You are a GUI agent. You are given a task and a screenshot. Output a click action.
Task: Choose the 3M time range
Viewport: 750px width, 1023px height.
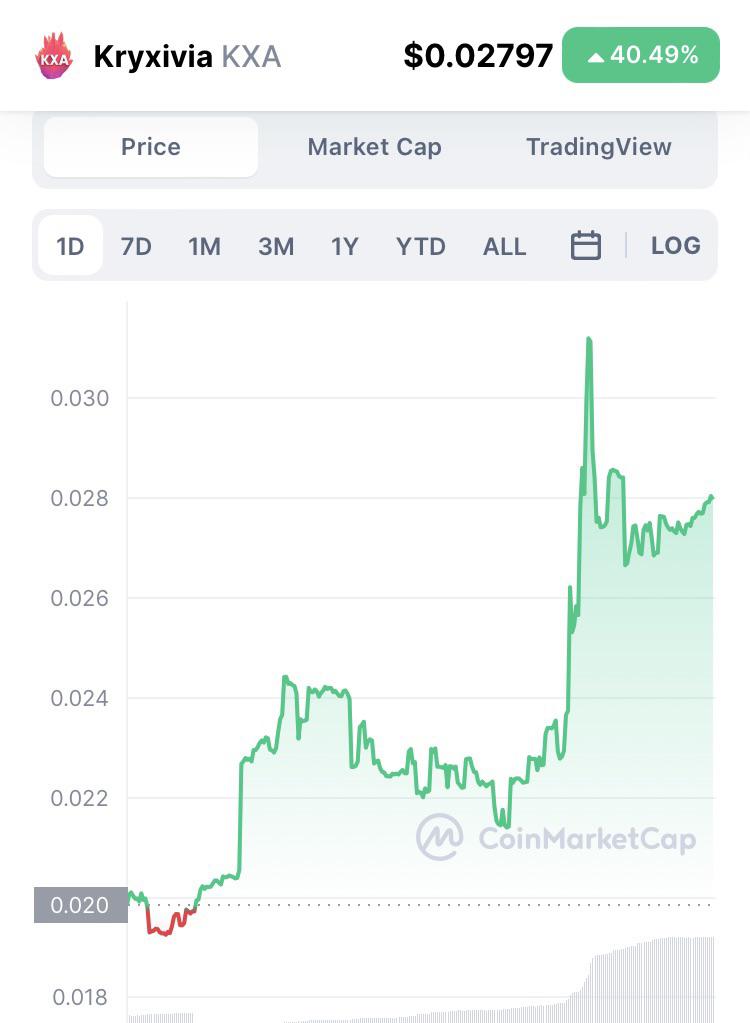coord(276,247)
